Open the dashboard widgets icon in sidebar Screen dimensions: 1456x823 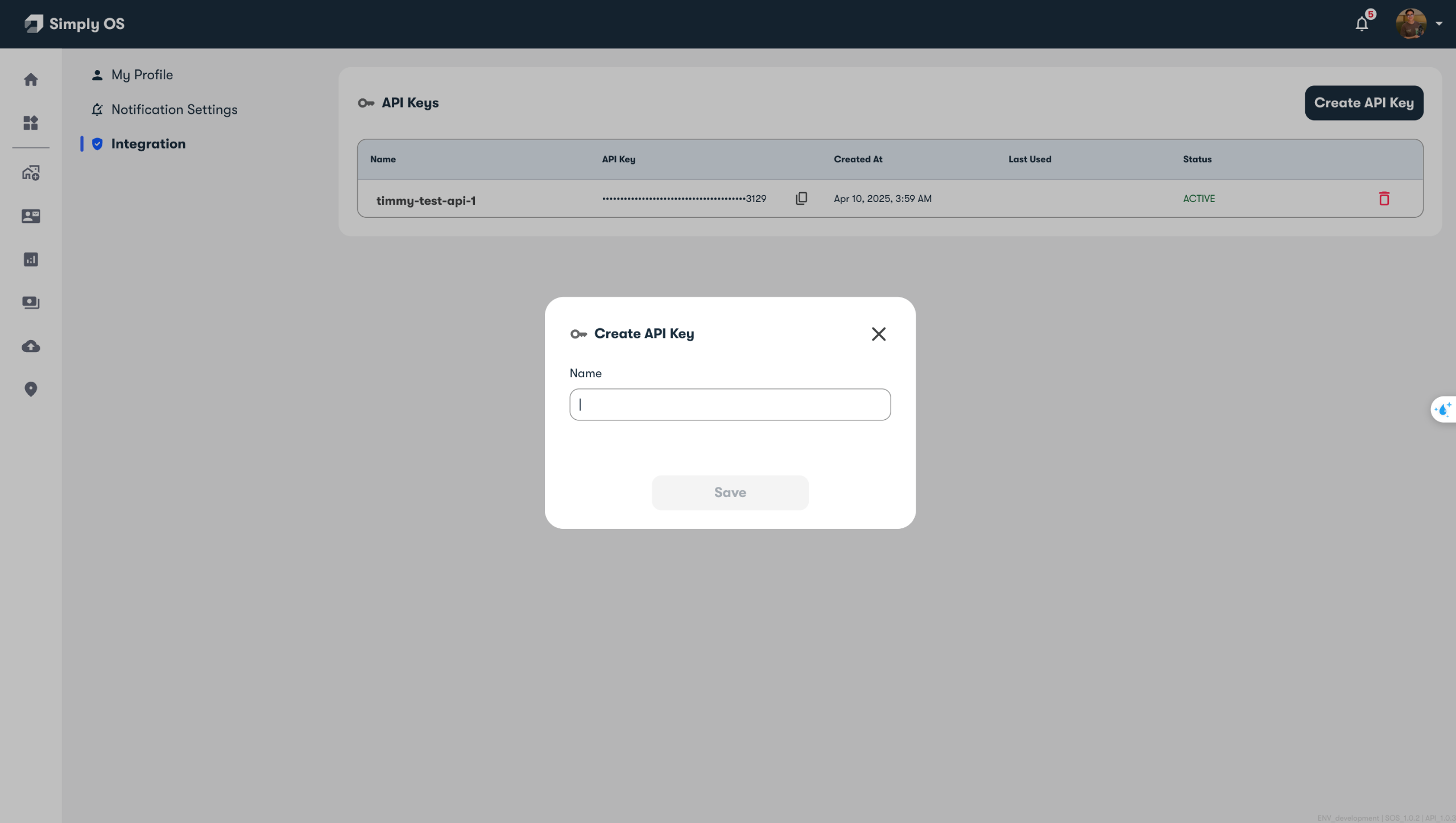pos(31,123)
